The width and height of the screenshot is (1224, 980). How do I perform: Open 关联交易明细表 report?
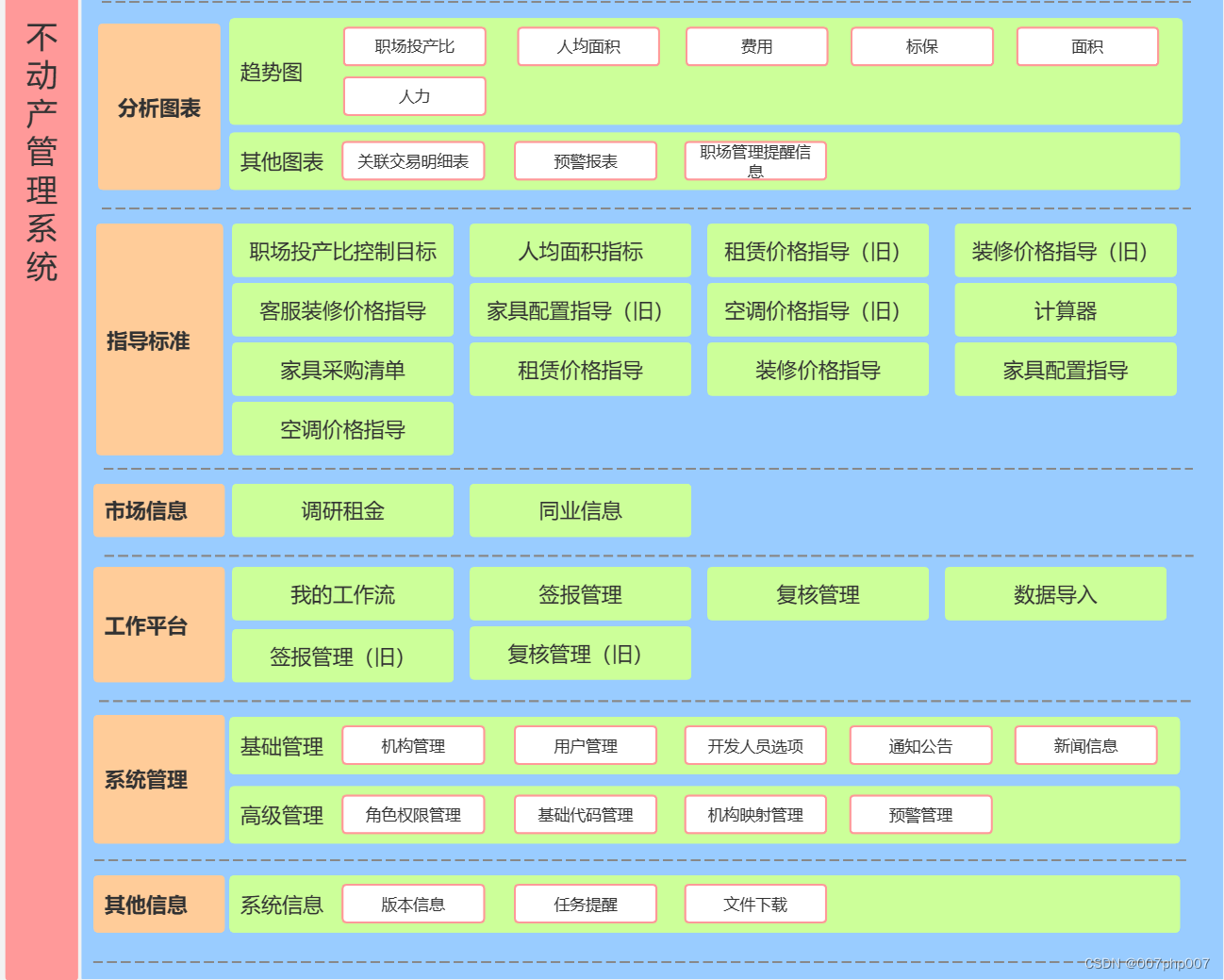[413, 161]
